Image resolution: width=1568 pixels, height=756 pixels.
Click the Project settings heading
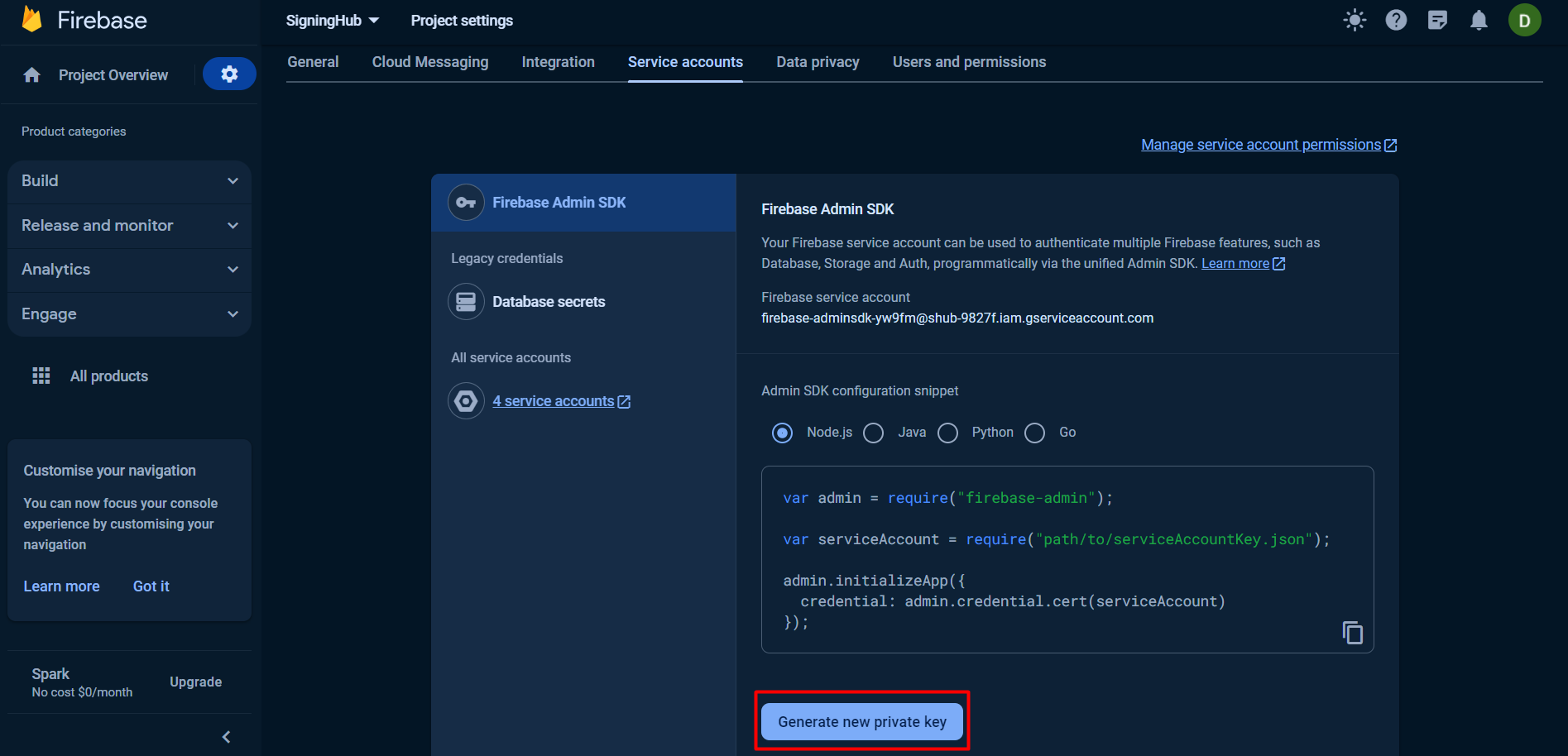tap(462, 21)
